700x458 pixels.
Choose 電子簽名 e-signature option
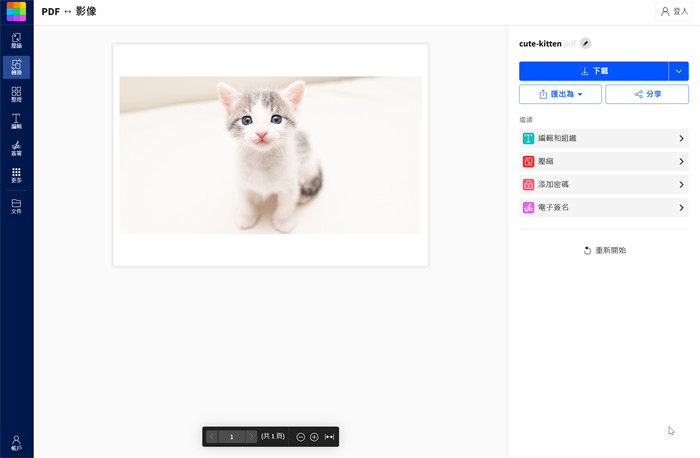(x=604, y=208)
